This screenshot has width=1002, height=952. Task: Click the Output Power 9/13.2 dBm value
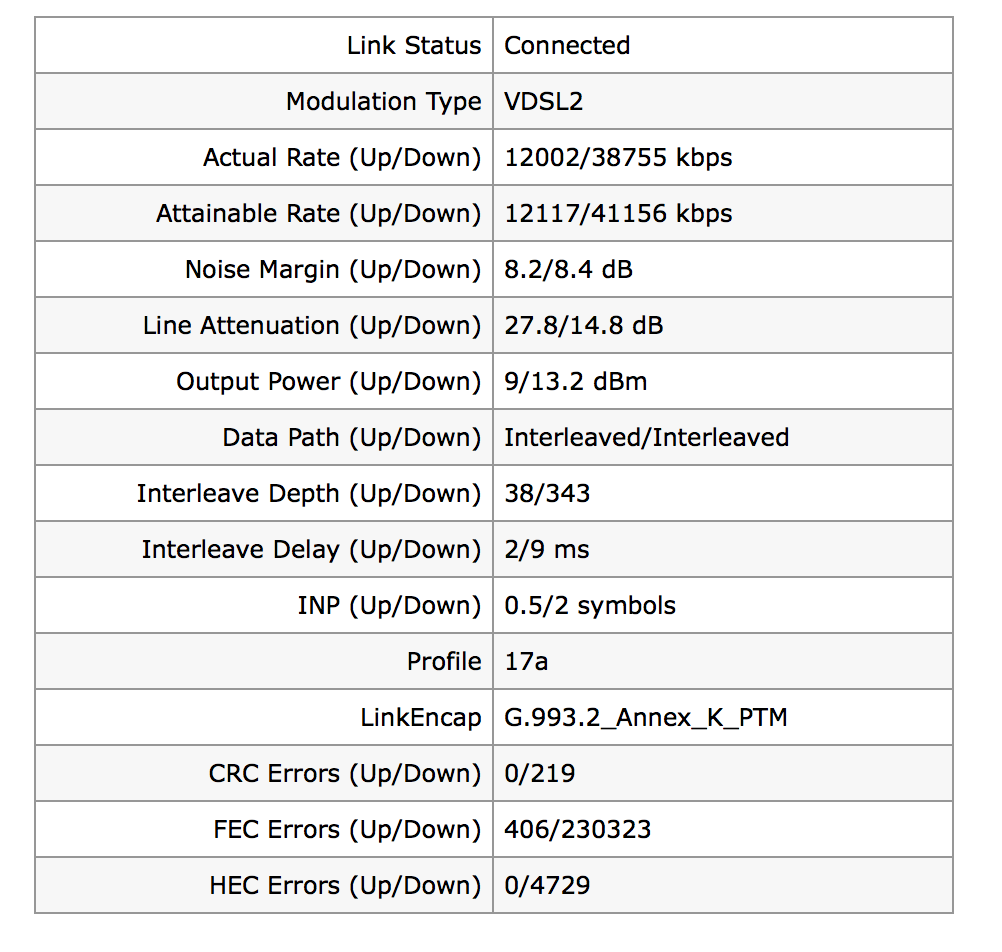pos(575,382)
